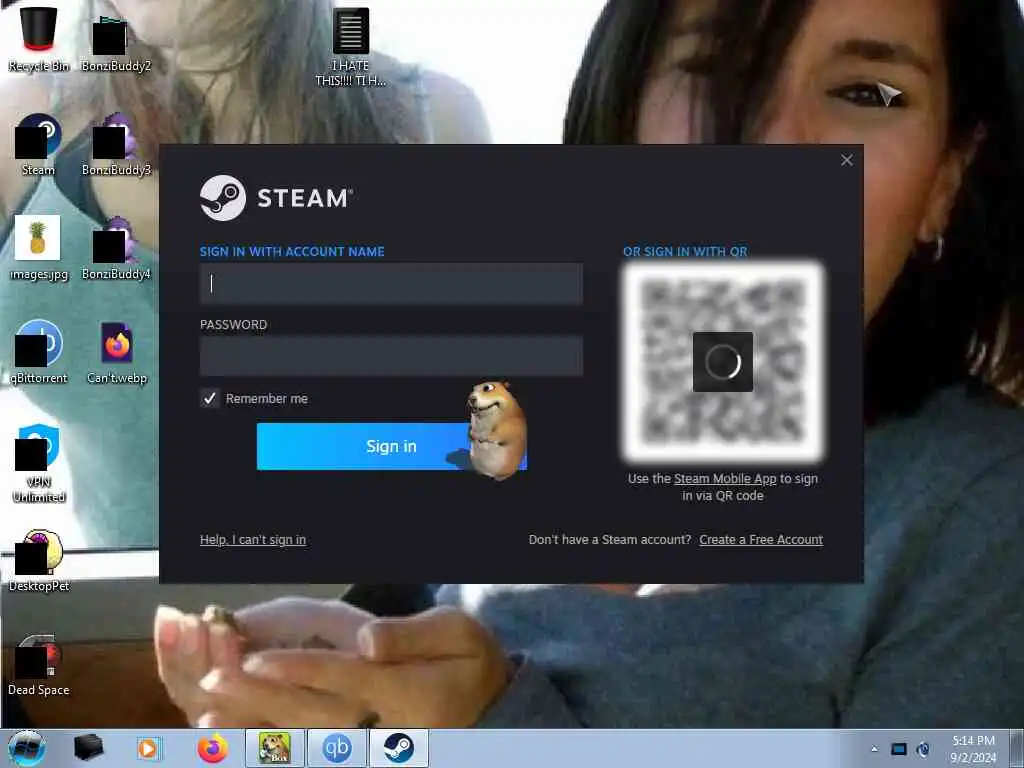This screenshot has height=768, width=1024.
Task: Click 'Don't have a Steam account?' text
Action: coord(609,539)
